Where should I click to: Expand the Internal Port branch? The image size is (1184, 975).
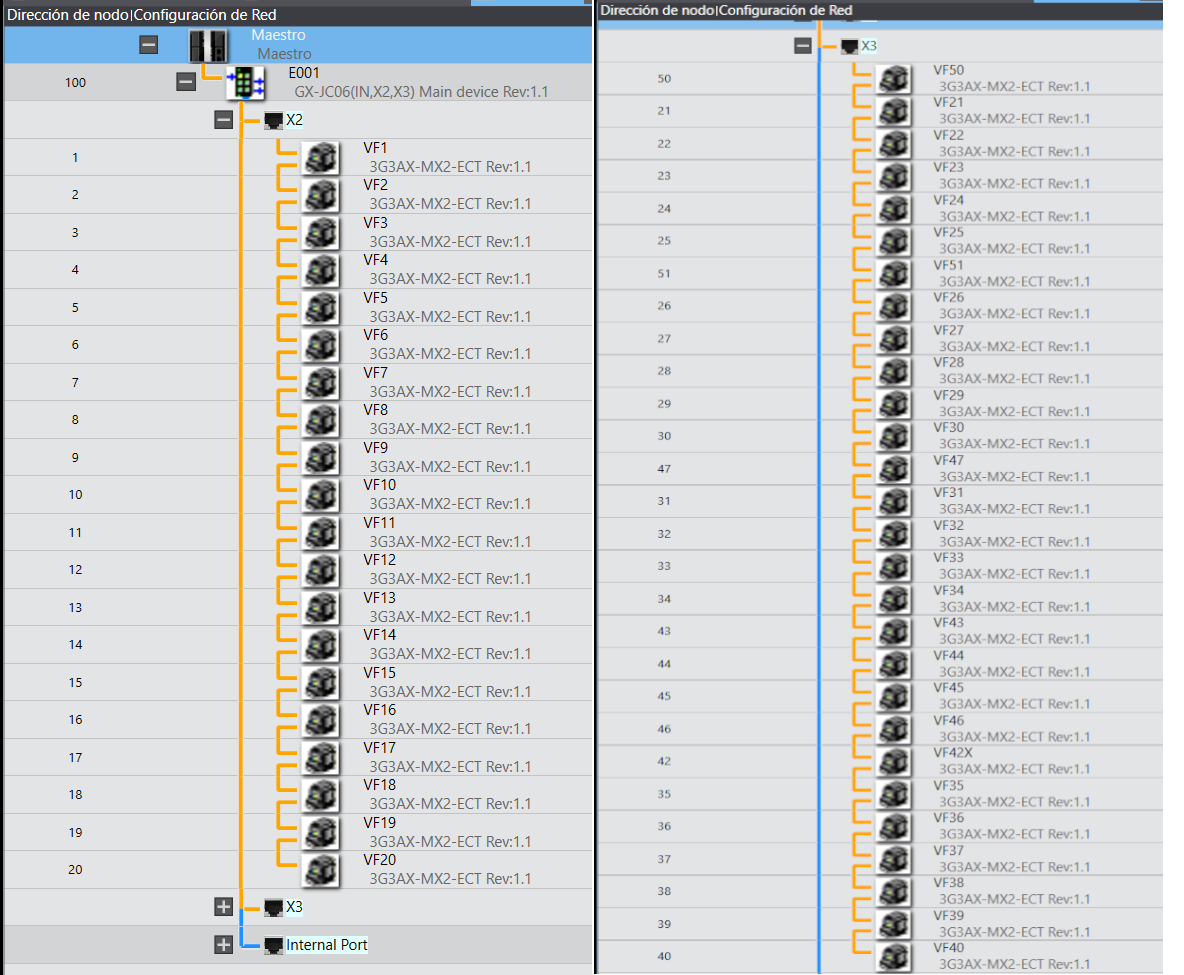223,944
